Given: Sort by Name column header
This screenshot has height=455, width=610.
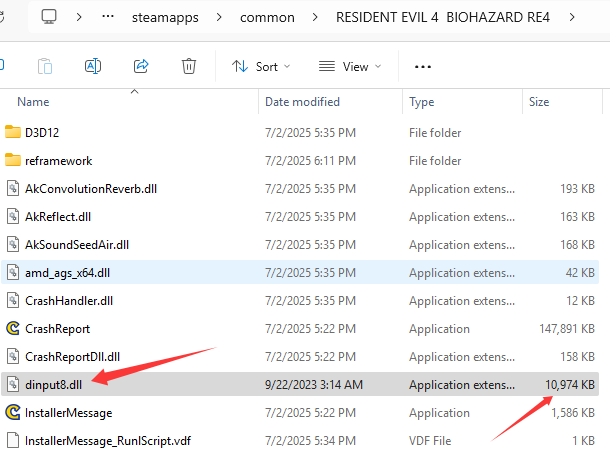Looking at the screenshot, I should coord(33,102).
